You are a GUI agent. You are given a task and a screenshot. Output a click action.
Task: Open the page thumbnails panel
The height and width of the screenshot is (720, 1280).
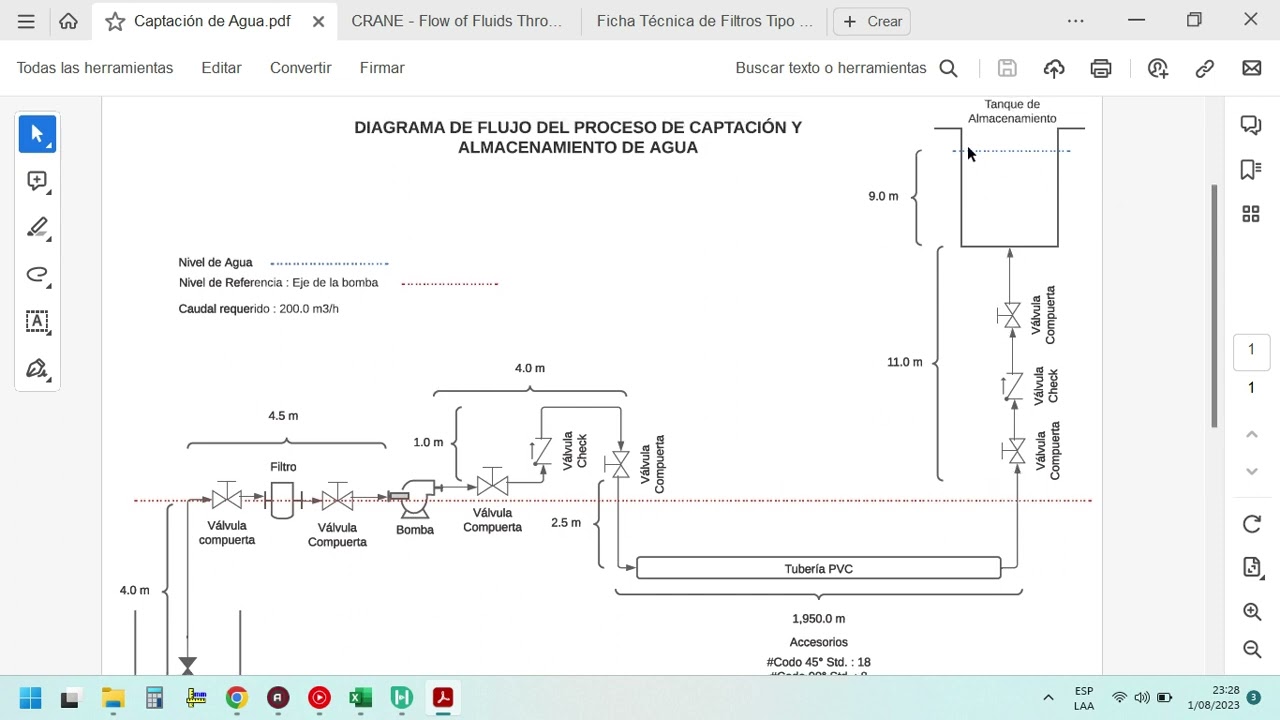(x=1251, y=214)
